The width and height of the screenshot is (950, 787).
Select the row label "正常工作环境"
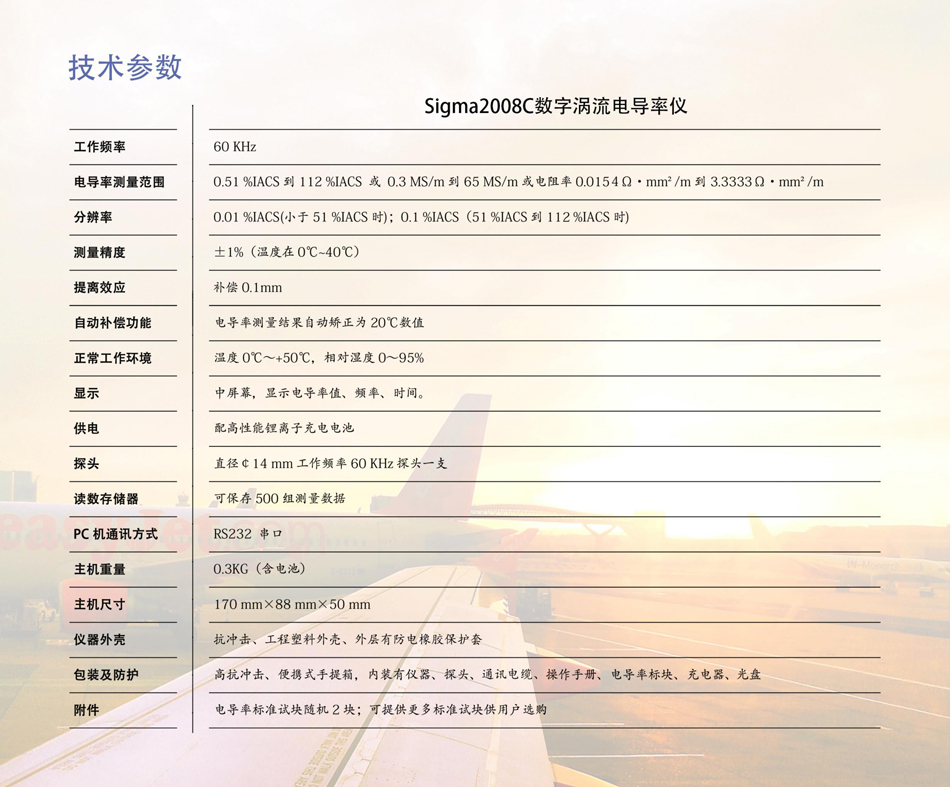[x=113, y=358]
